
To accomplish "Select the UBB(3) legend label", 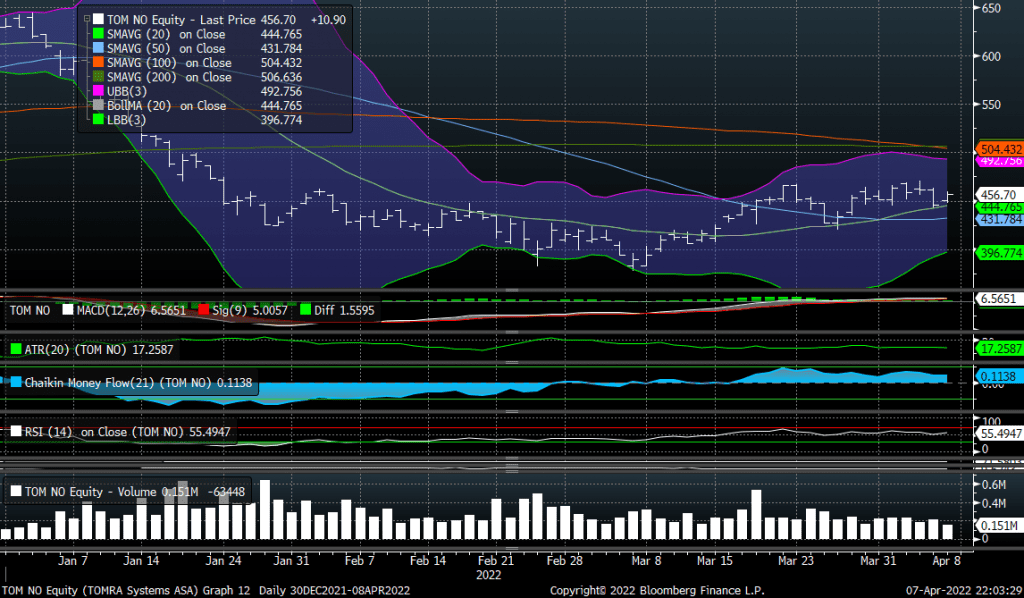I will (127, 91).
